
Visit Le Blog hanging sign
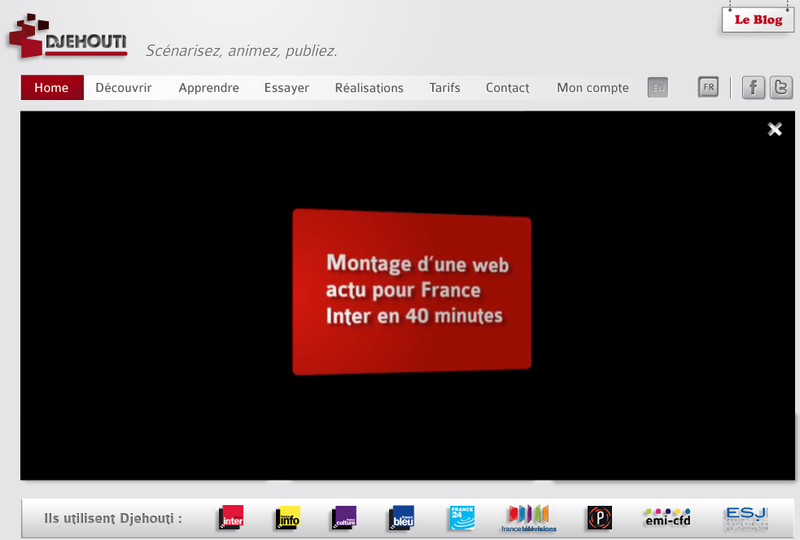tap(757, 20)
